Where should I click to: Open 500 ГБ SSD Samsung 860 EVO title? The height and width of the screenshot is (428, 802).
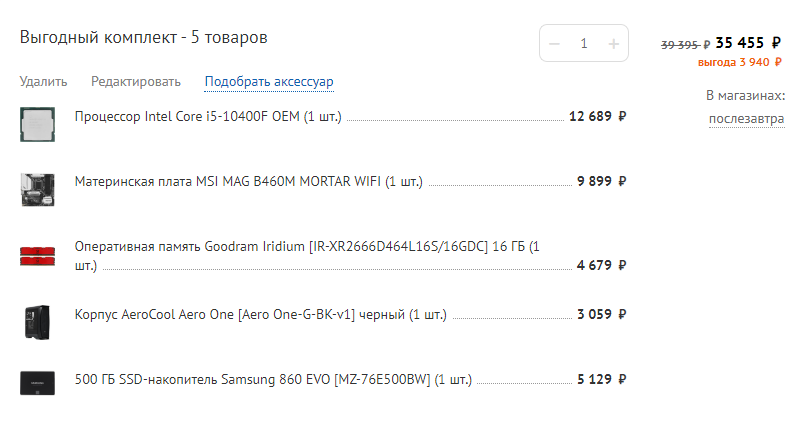click(273, 380)
